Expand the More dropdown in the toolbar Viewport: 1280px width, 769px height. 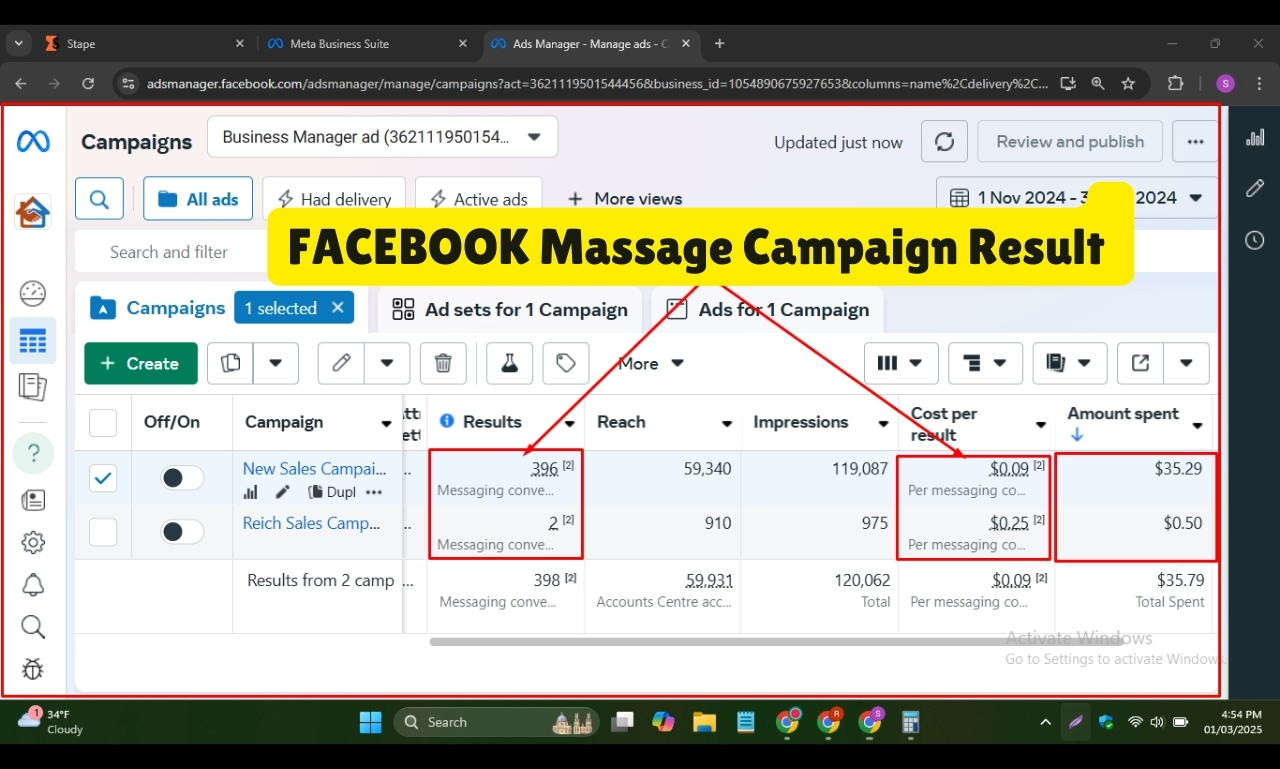[x=651, y=363]
